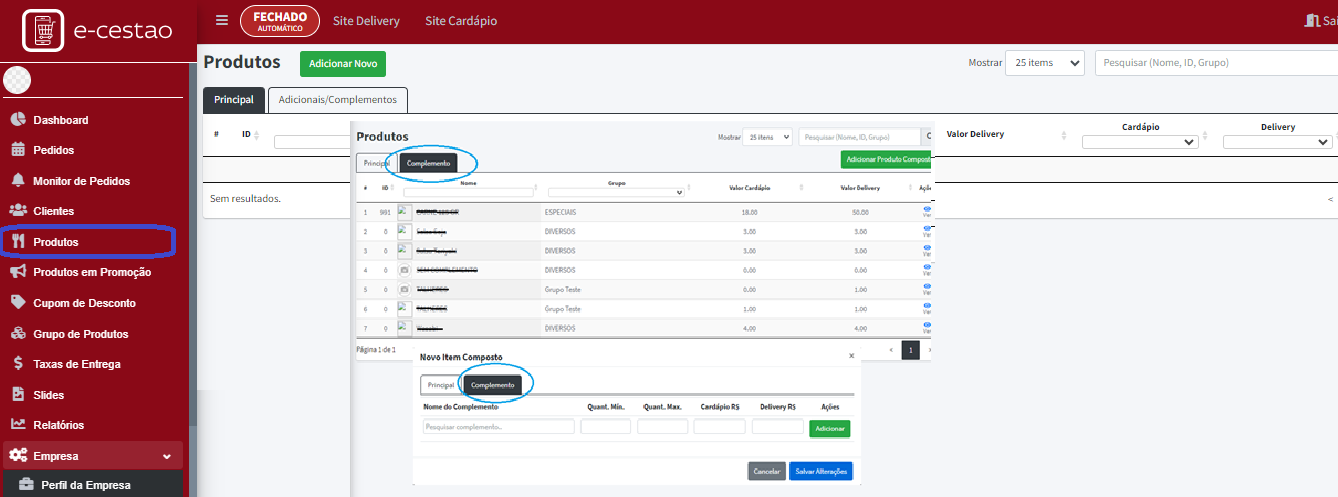Click the Cancelar button
This screenshot has width=1338, height=497.
pos(767,471)
